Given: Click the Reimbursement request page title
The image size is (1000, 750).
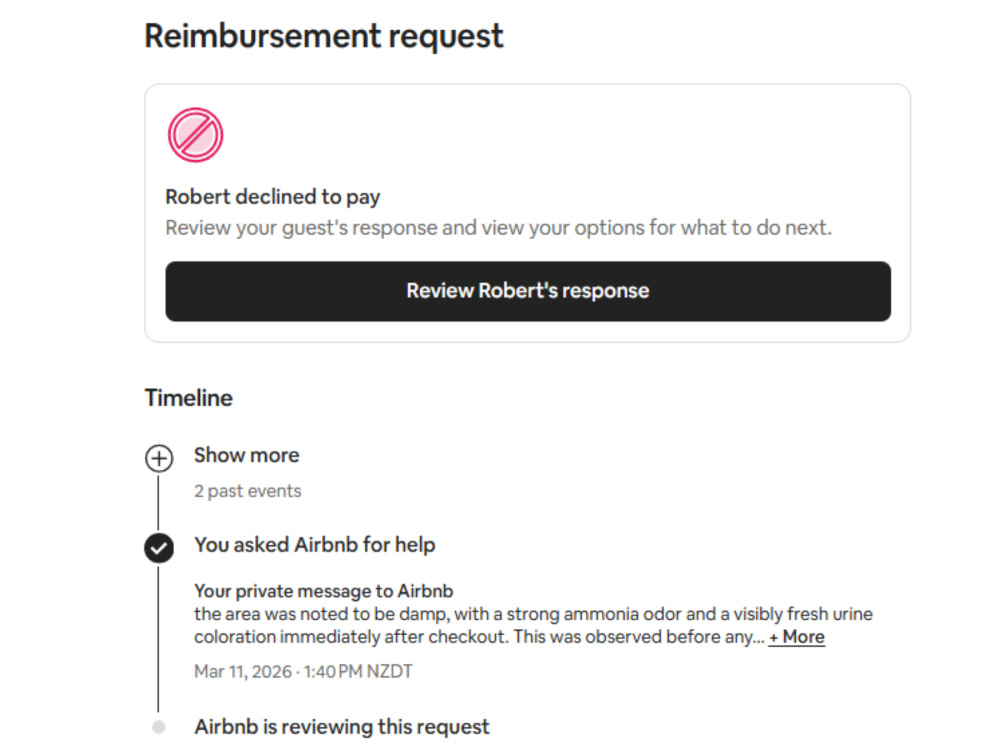Looking at the screenshot, I should tap(323, 36).
